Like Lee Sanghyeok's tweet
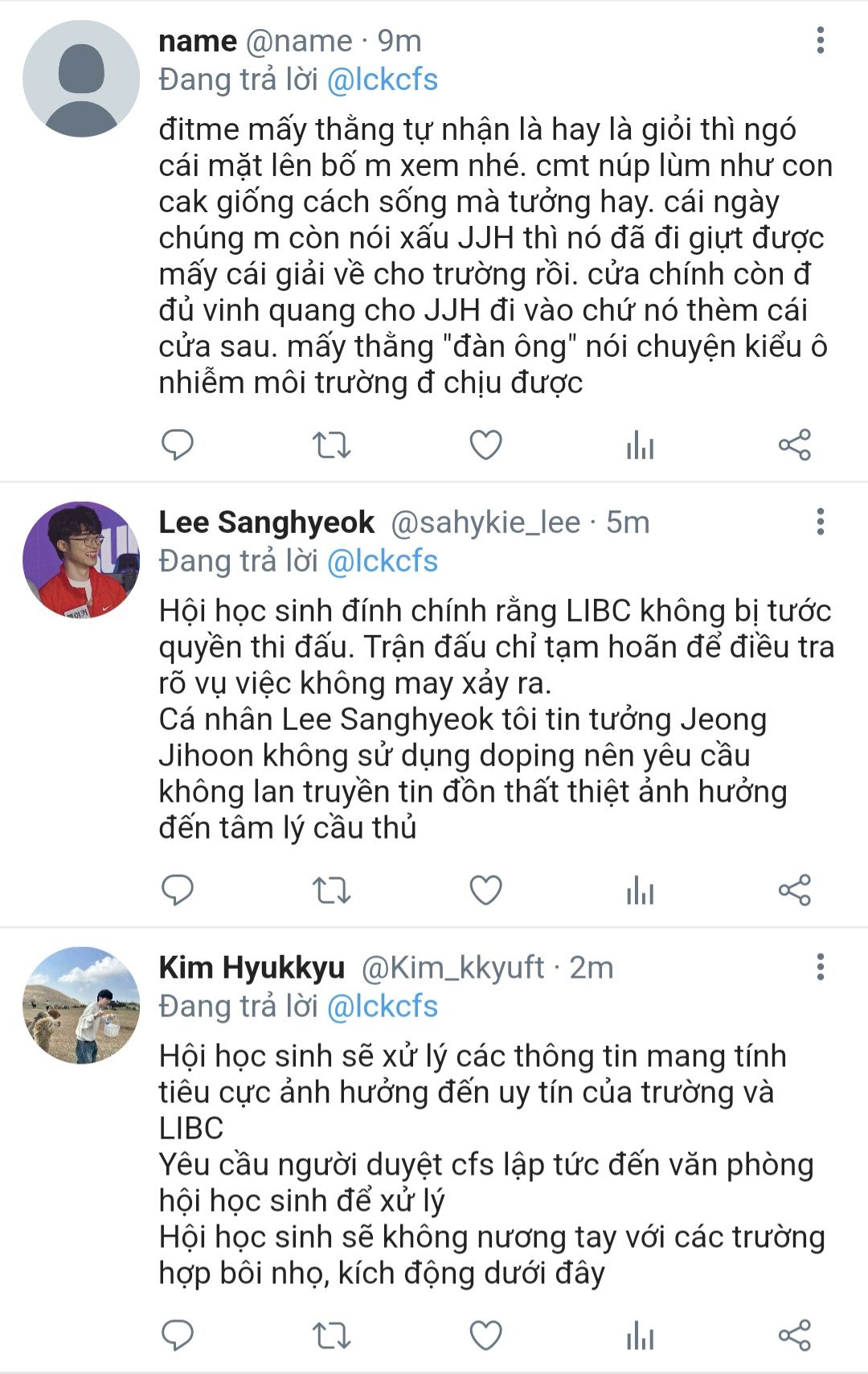This screenshot has width=868, height=1374. click(485, 890)
